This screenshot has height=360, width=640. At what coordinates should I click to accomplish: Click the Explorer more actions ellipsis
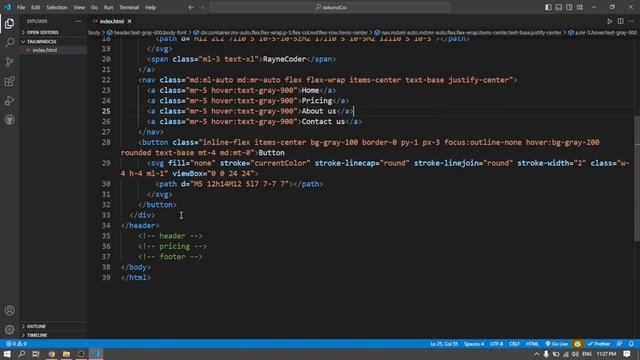pos(78,21)
